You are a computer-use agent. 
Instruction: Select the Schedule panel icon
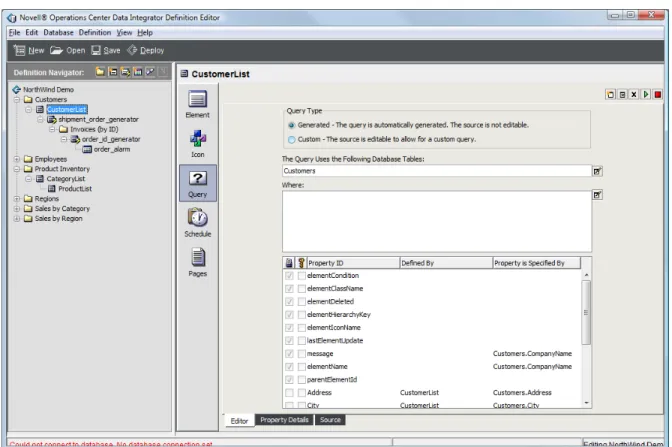tap(198, 223)
